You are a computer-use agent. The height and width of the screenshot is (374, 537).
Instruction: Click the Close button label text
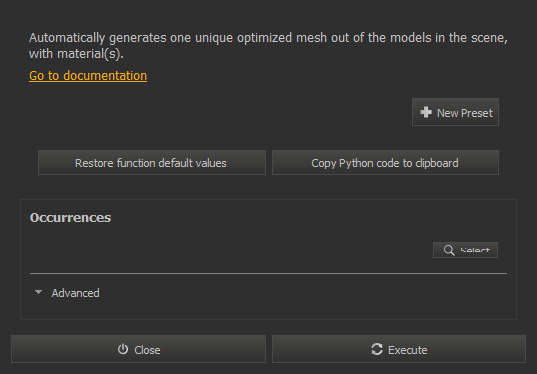coord(147,350)
